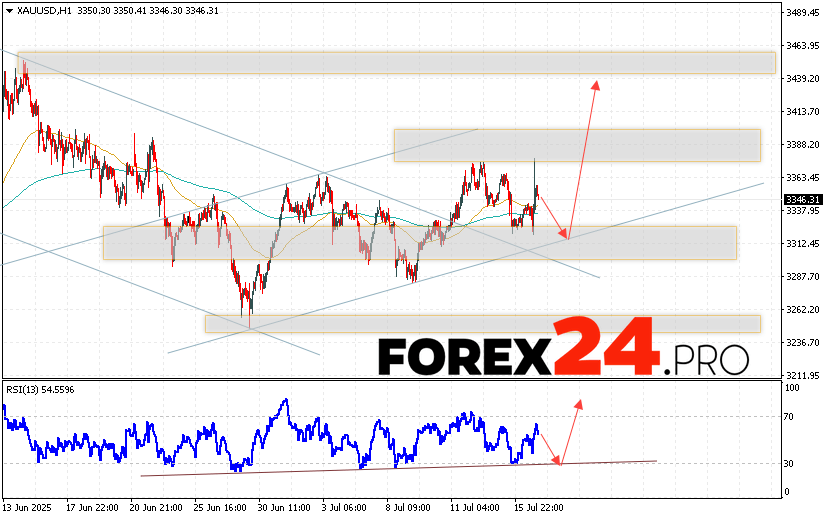Click the 3211.95 price scale label
Image resolution: width=827 pixels, height=519 pixels.
[x=801, y=375]
